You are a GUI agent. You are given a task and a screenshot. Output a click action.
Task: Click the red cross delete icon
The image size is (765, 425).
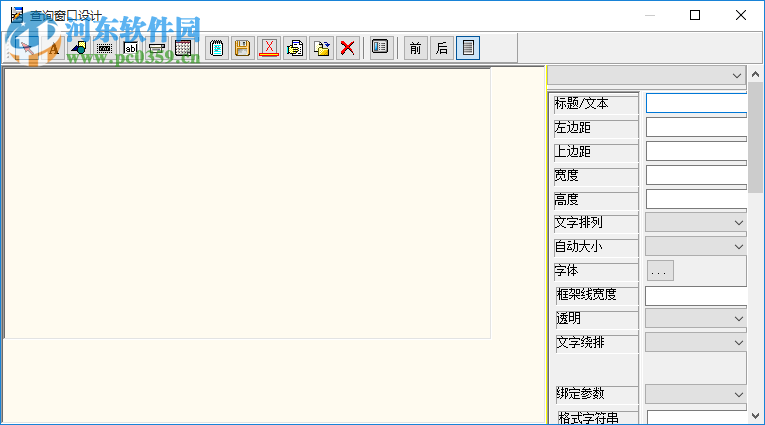click(347, 48)
